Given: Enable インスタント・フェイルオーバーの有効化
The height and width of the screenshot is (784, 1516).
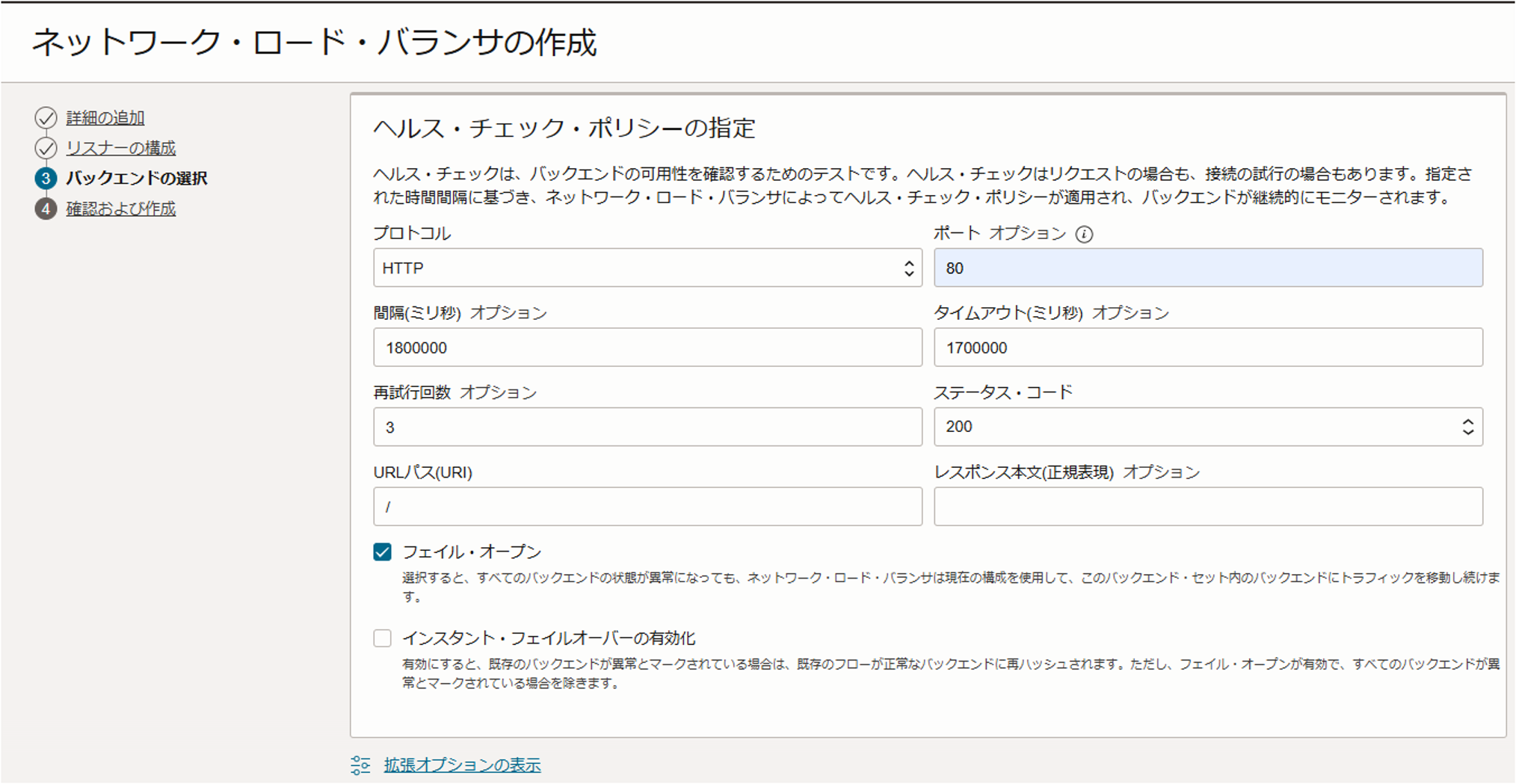Looking at the screenshot, I should (382, 638).
